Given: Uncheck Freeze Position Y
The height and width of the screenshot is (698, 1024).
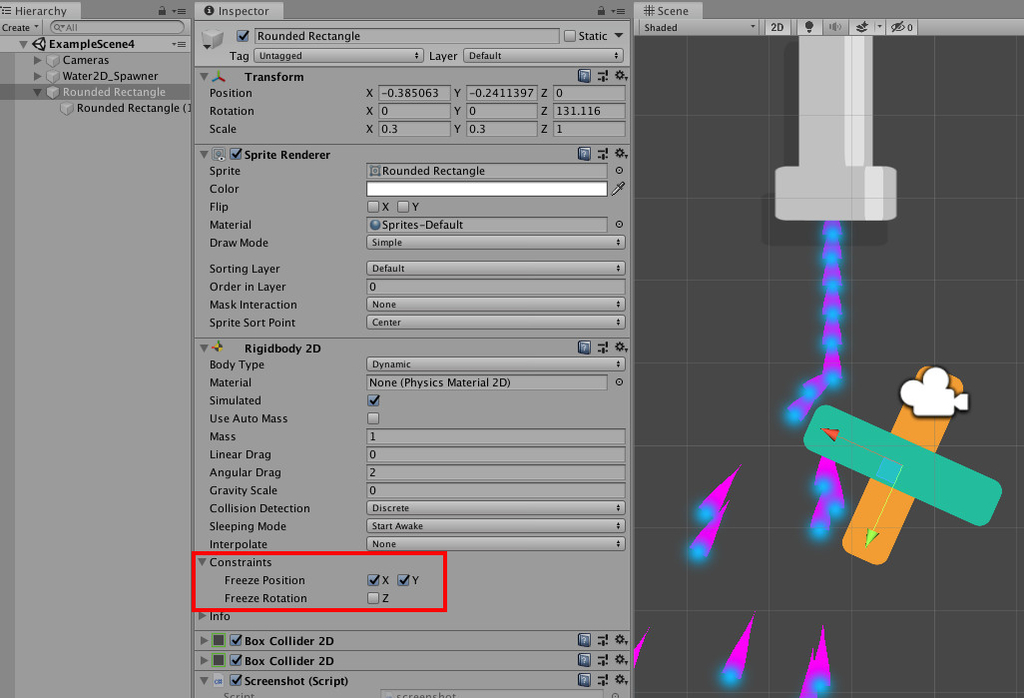Looking at the screenshot, I should [x=403, y=580].
